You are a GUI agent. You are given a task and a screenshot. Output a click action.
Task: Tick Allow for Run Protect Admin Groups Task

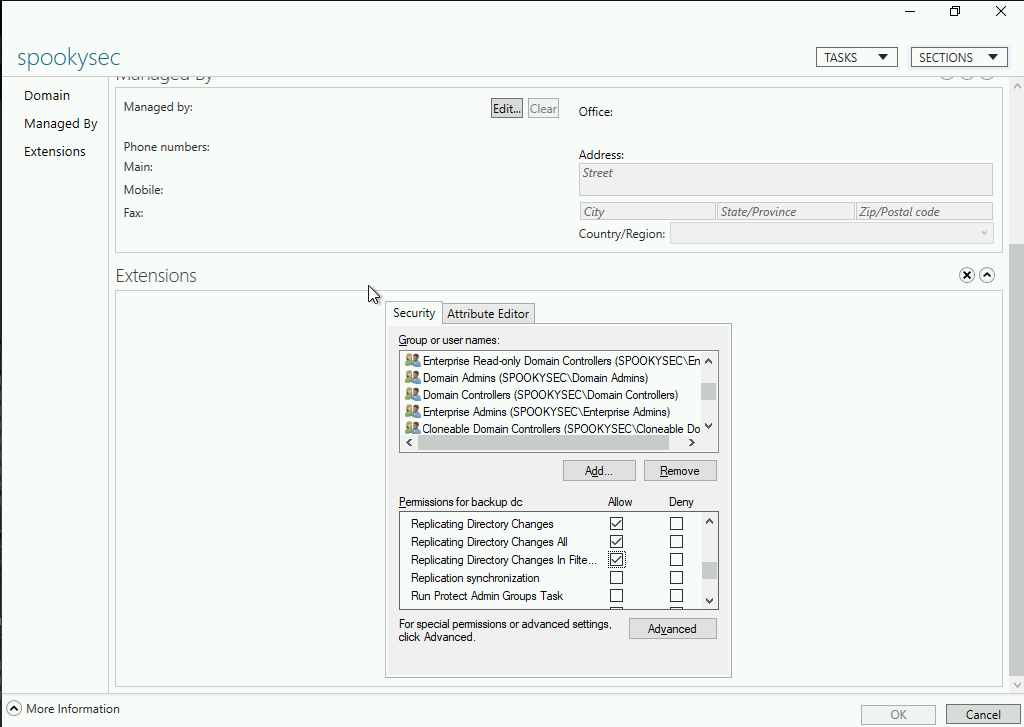click(x=616, y=596)
